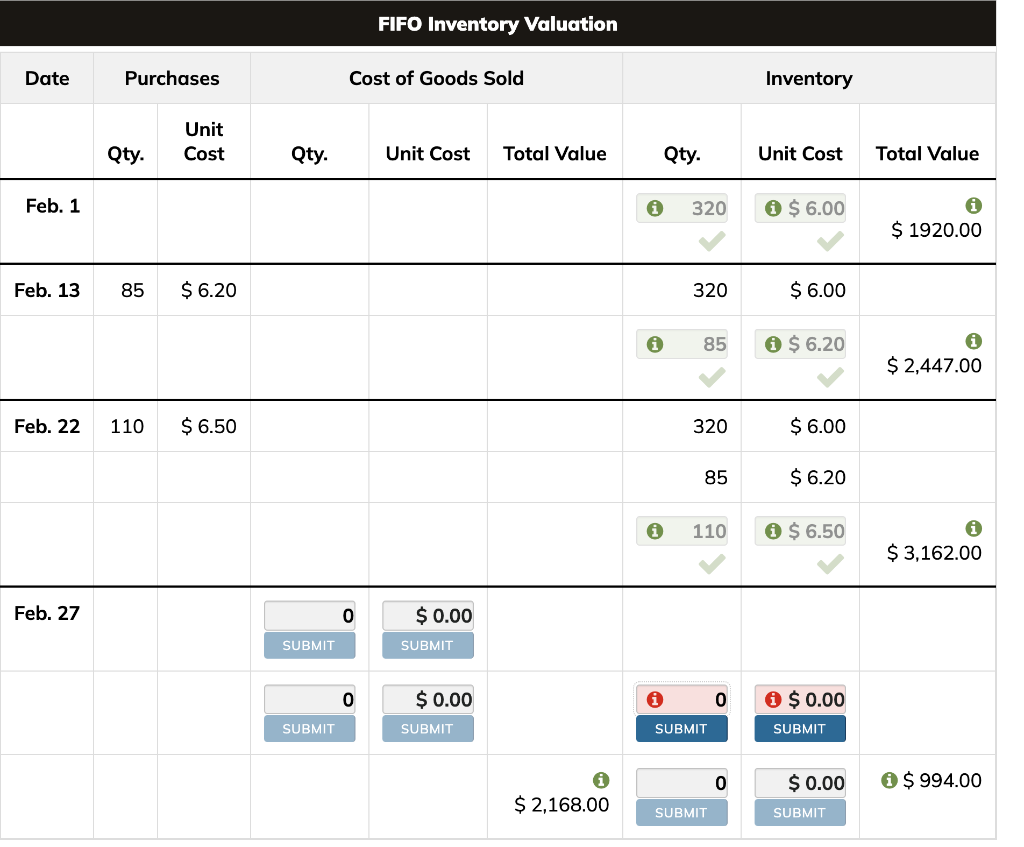View the hint for Feb 22 quantity 110
The image size is (1024, 847).
click(657, 530)
